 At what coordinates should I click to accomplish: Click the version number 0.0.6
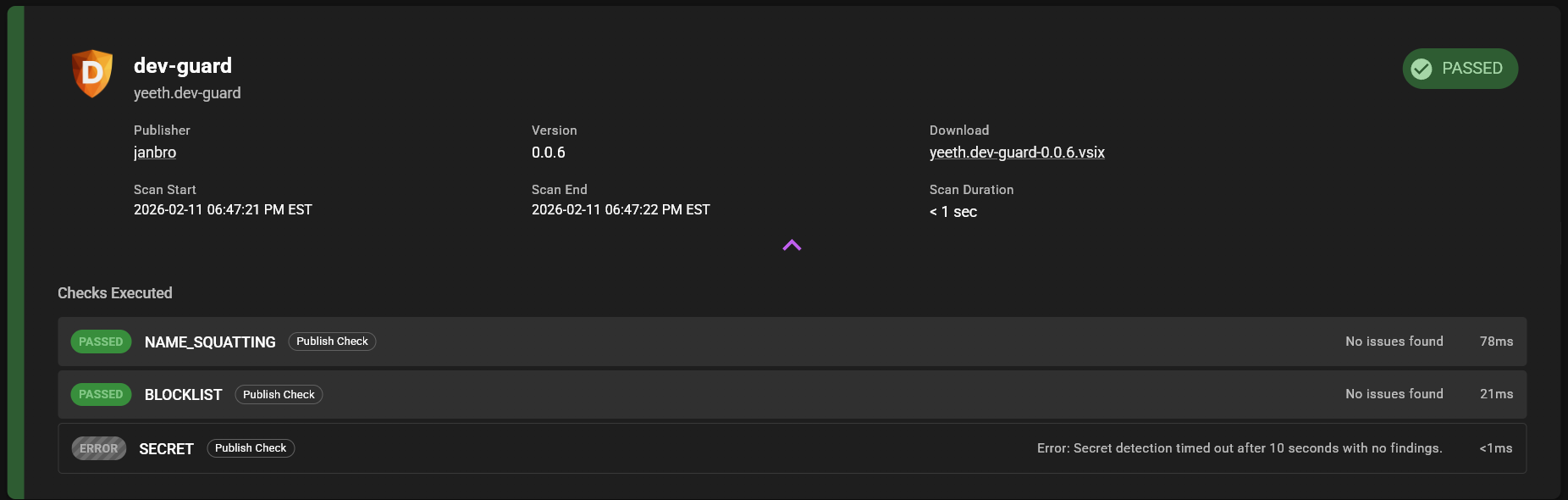click(x=549, y=153)
